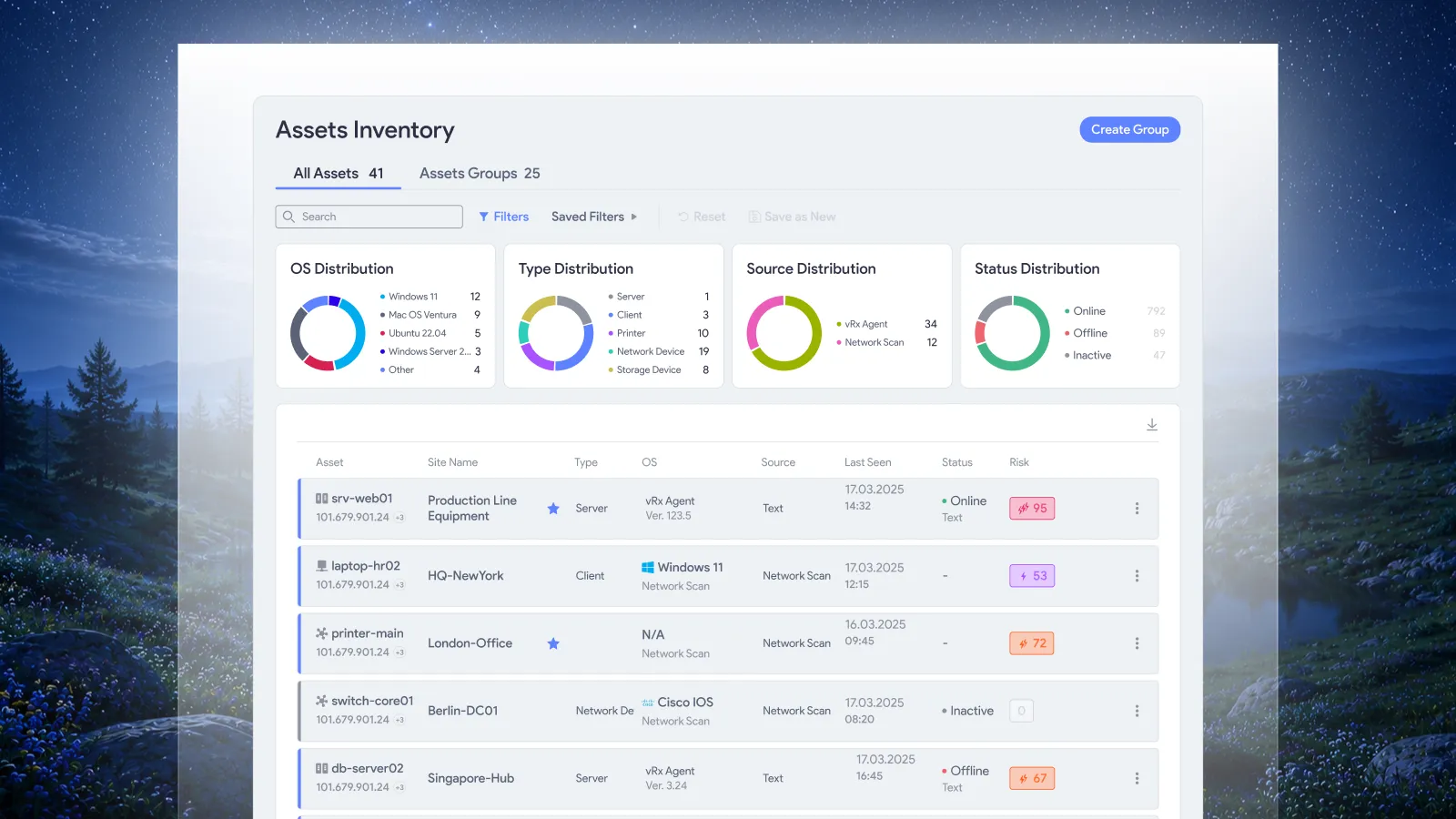The height and width of the screenshot is (819, 1456).
Task: Expand the Saved Filters dropdown
Action: (x=594, y=217)
